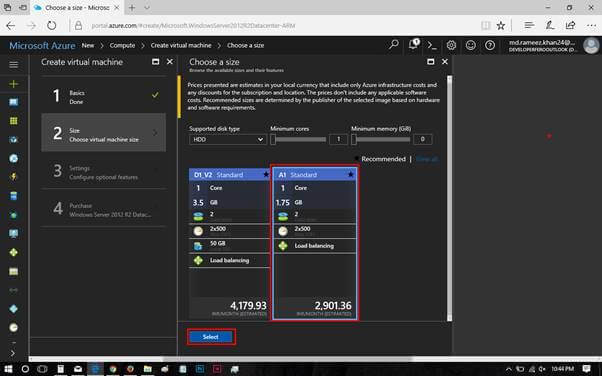The height and width of the screenshot is (376, 602).
Task: Show hidden system tray icons
Action: click(509, 369)
